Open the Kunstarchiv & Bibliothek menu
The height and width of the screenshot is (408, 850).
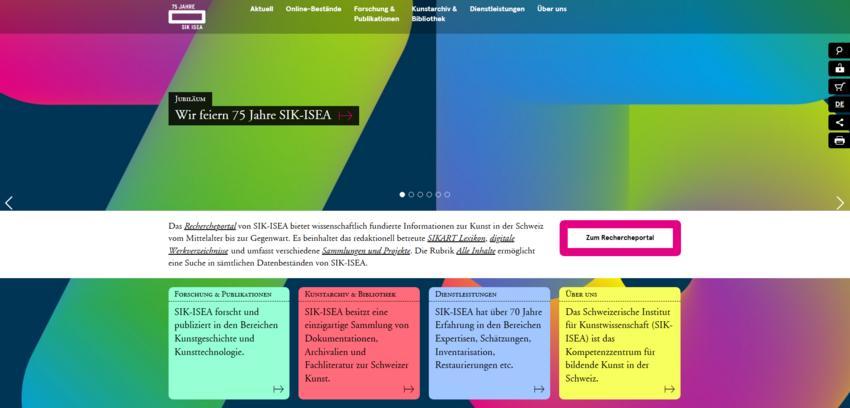click(434, 14)
